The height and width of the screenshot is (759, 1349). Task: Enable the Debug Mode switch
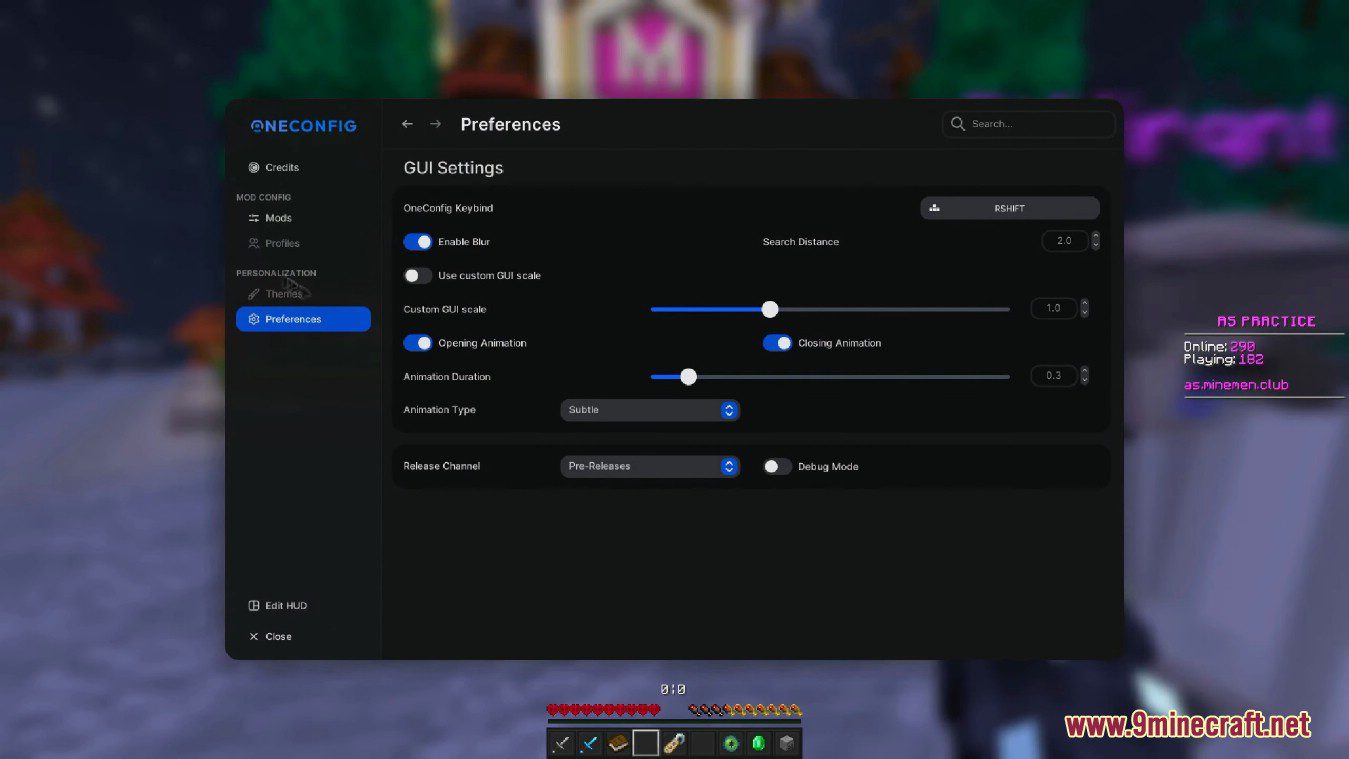click(x=777, y=467)
